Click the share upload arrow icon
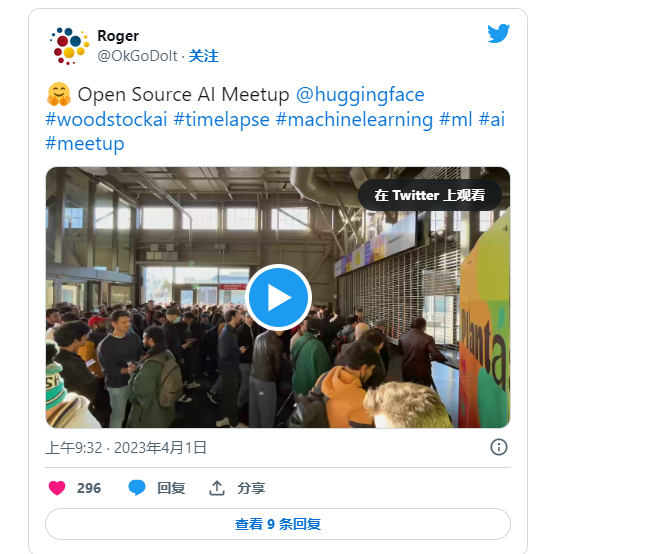 tap(217, 488)
